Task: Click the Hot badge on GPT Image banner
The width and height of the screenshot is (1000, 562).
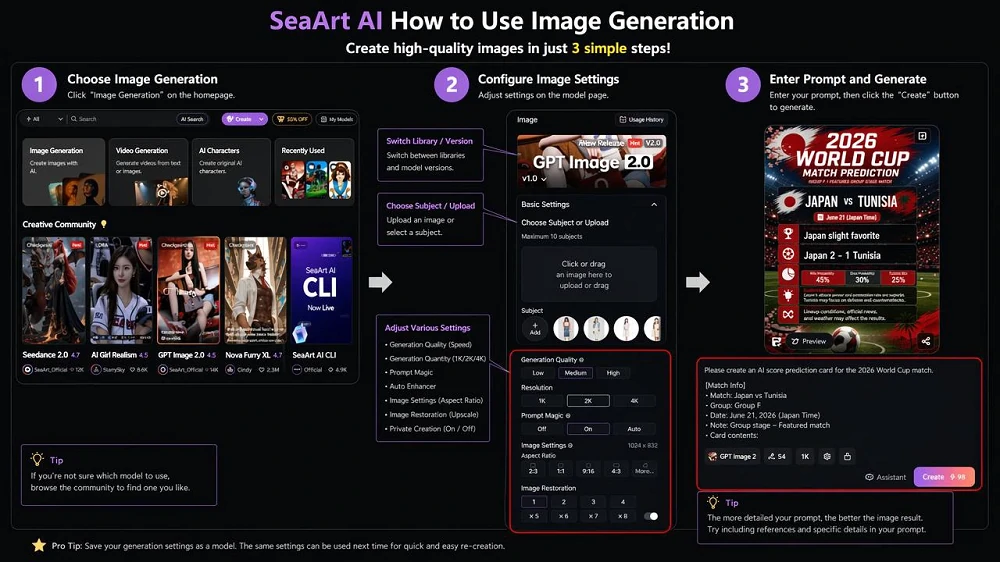Action: (x=635, y=143)
